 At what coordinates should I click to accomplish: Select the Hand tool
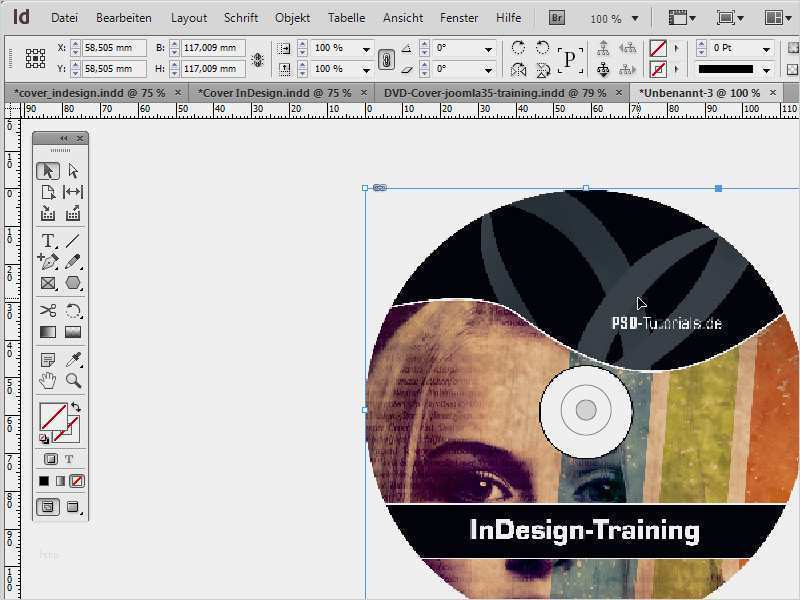pyautogui.click(x=48, y=381)
